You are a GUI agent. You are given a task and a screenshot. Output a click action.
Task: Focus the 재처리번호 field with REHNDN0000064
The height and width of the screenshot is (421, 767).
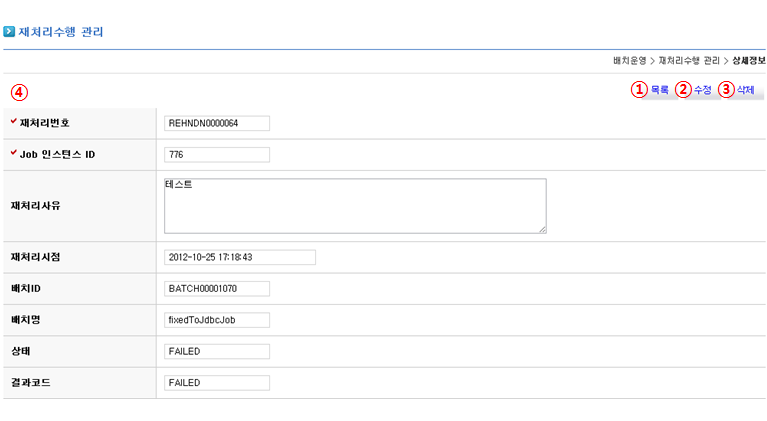pos(217,124)
